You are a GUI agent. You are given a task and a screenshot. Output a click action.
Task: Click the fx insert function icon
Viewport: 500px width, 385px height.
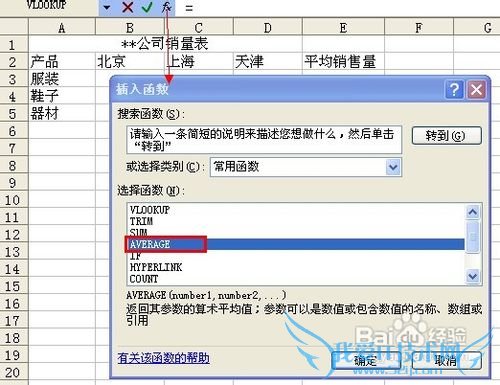click(x=166, y=7)
